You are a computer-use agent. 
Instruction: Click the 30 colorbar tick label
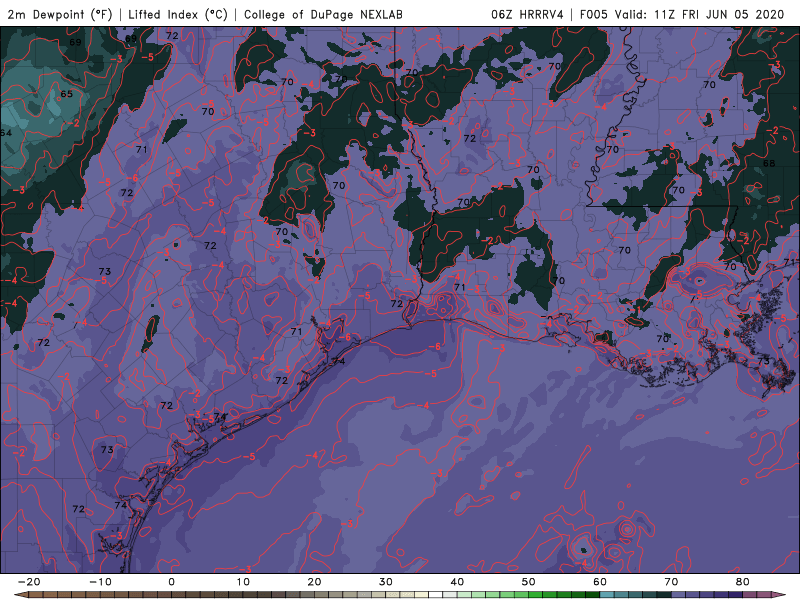386,582
